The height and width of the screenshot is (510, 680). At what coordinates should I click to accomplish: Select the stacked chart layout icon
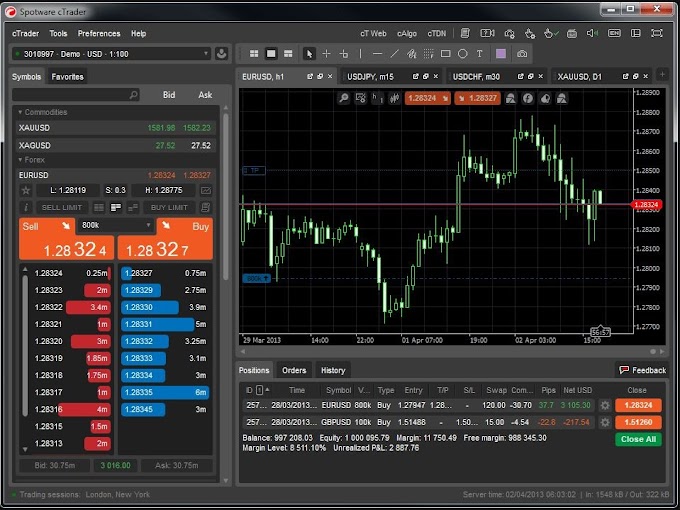288,54
